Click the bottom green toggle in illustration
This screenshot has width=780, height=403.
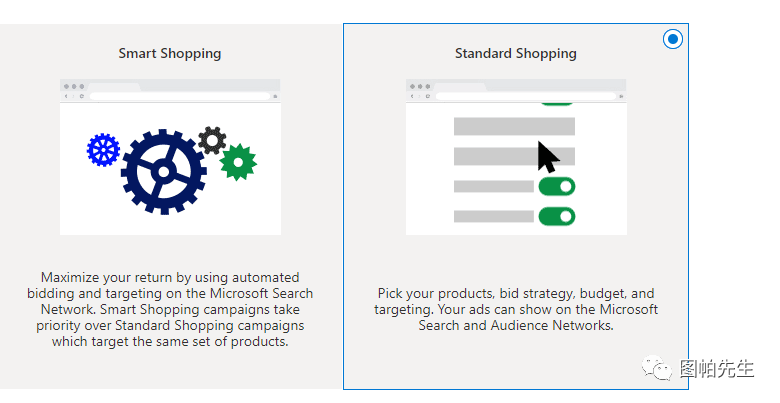556,216
